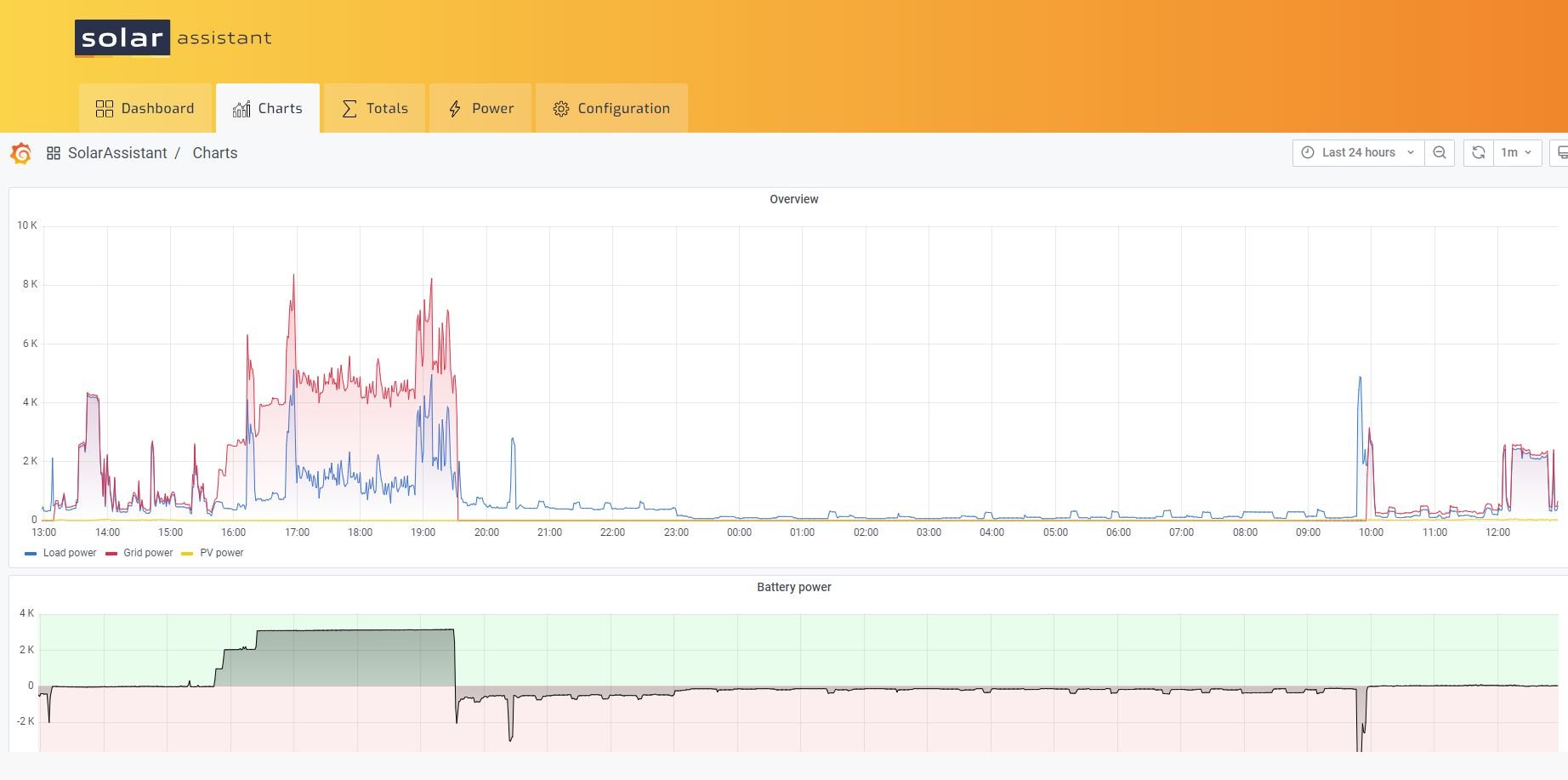Click the dashboards grid icon beside SolarAssistant
This screenshot has width=1568, height=780.
pyautogui.click(x=53, y=153)
